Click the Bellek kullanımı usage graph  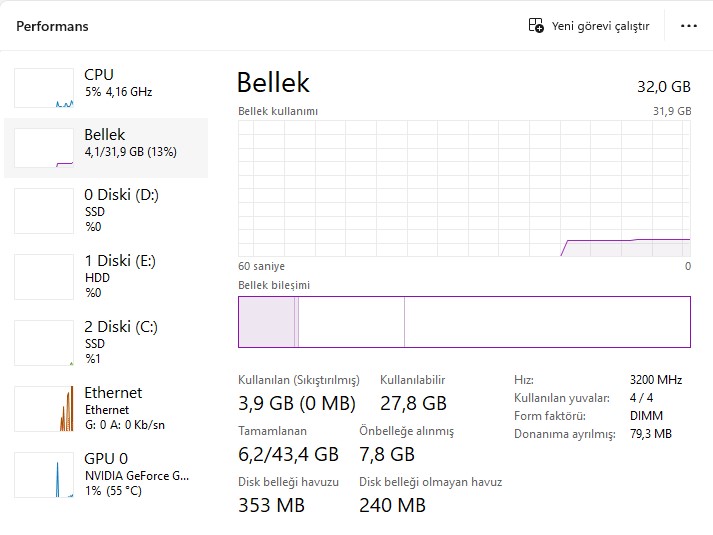464,188
